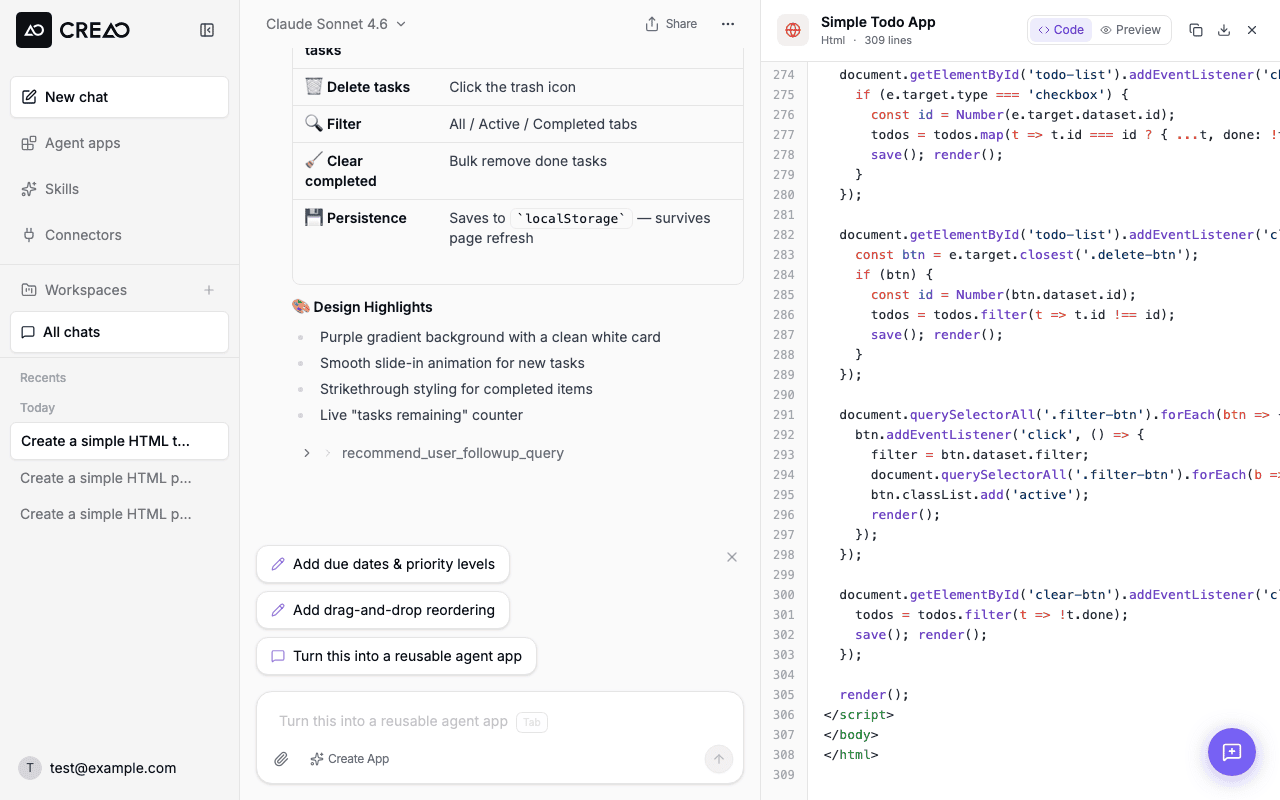Image resolution: width=1280 pixels, height=800 pixels.
Task: Choose 'Add due dates & priority levels' suggestion
Action: (x=383, y=564)
